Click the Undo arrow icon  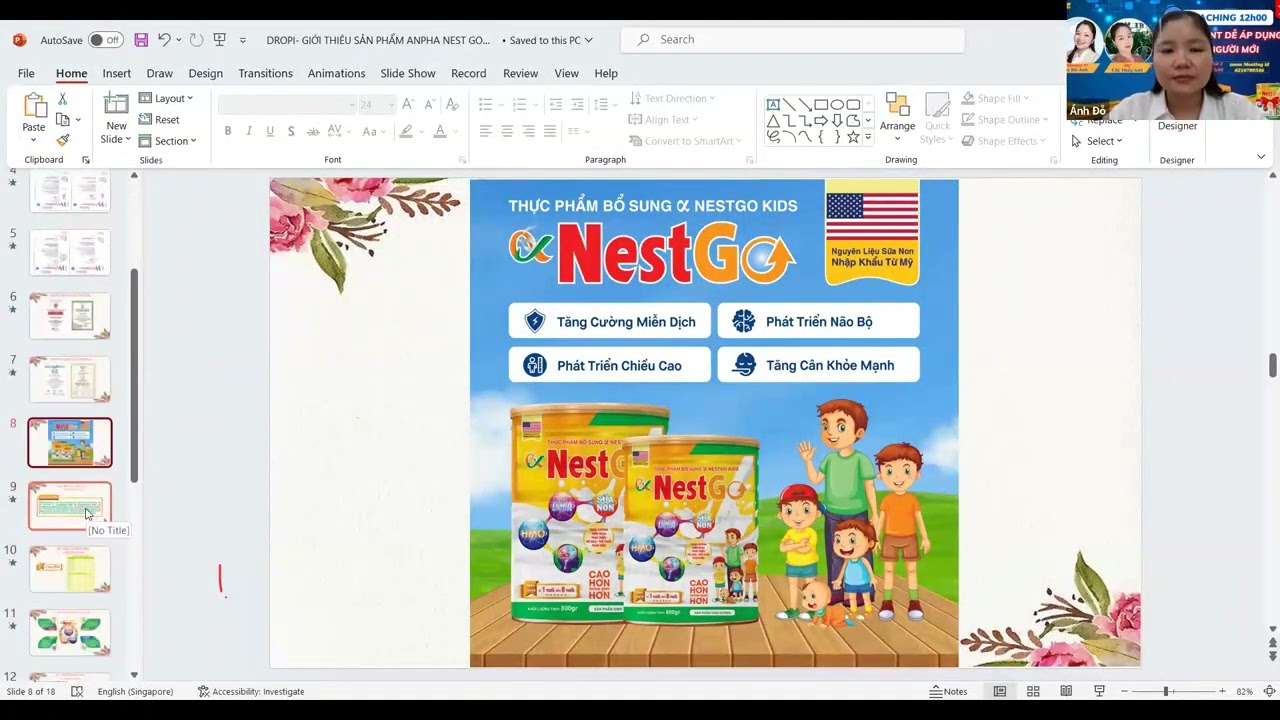coord(163,40)
